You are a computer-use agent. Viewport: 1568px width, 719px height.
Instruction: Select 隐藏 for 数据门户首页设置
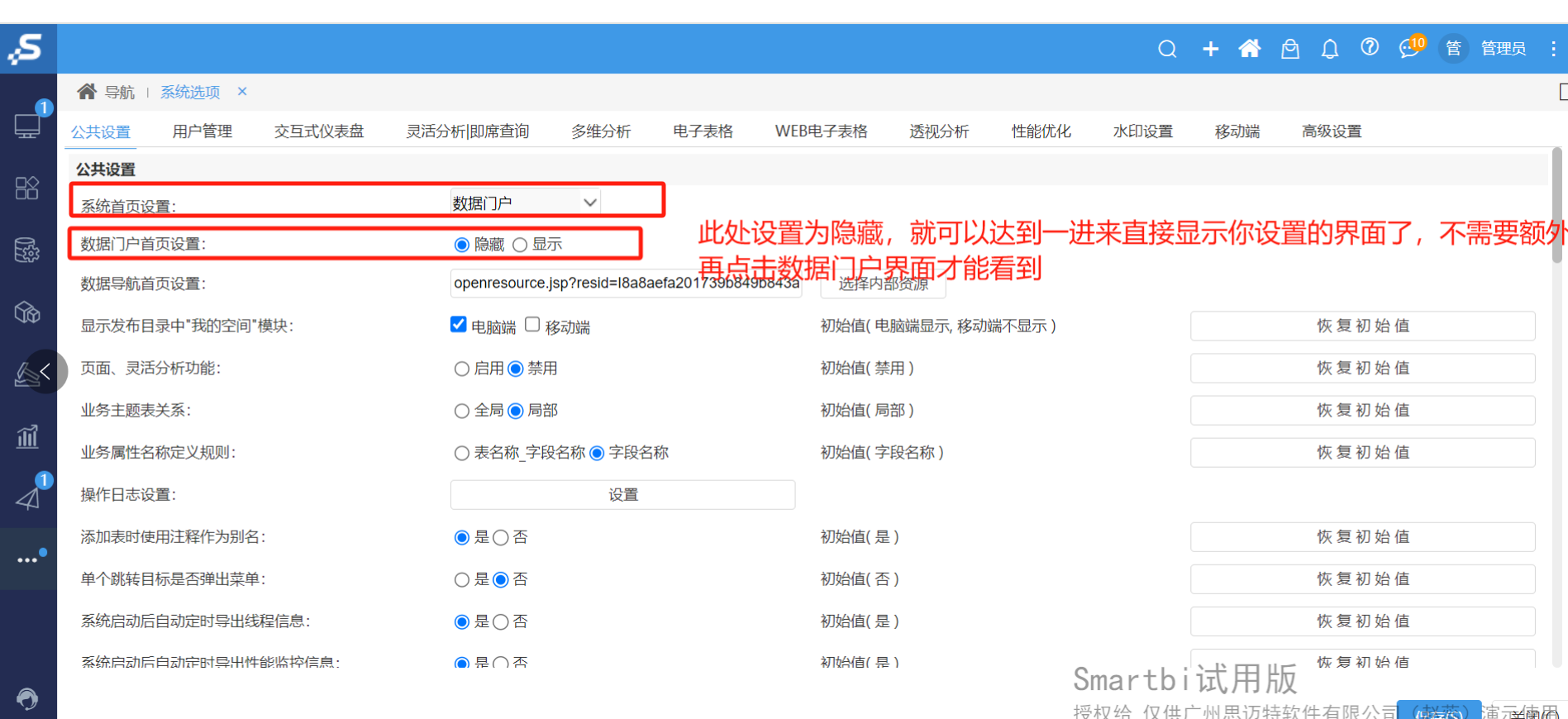pyautogui.click(x=462, y=245)
